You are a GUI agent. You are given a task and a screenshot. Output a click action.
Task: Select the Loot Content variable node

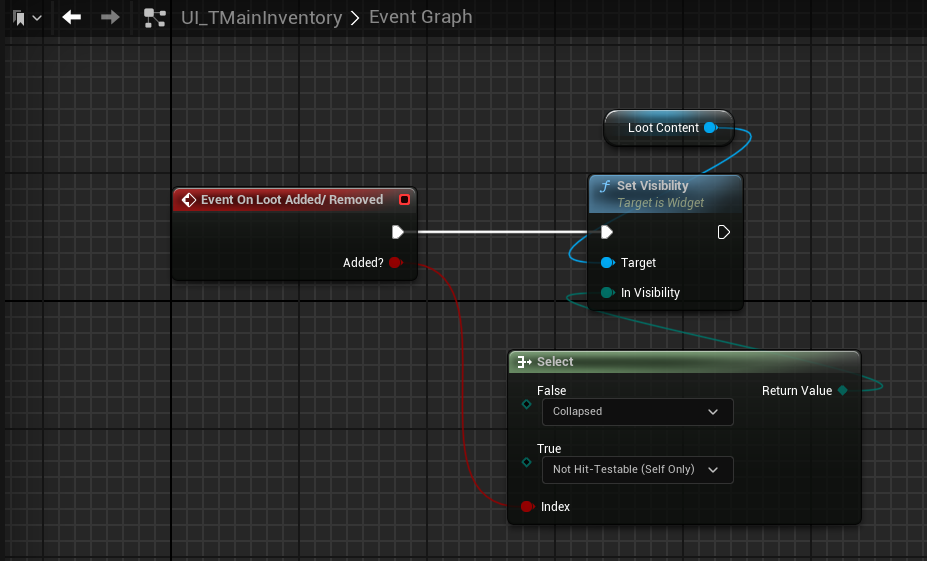pos(669,128)
